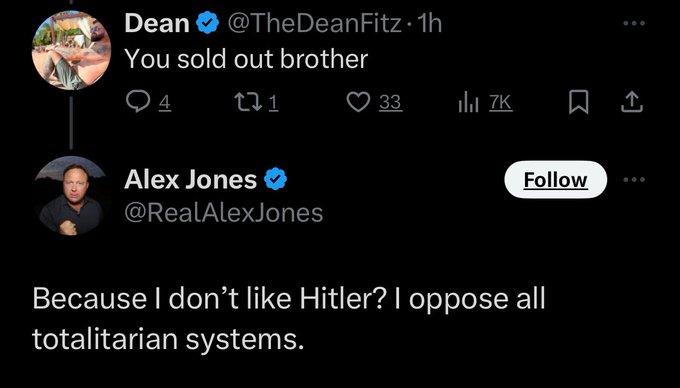Share Dean's tweet via upload icon
The image size is (680, 388).
tap(631, 103)
